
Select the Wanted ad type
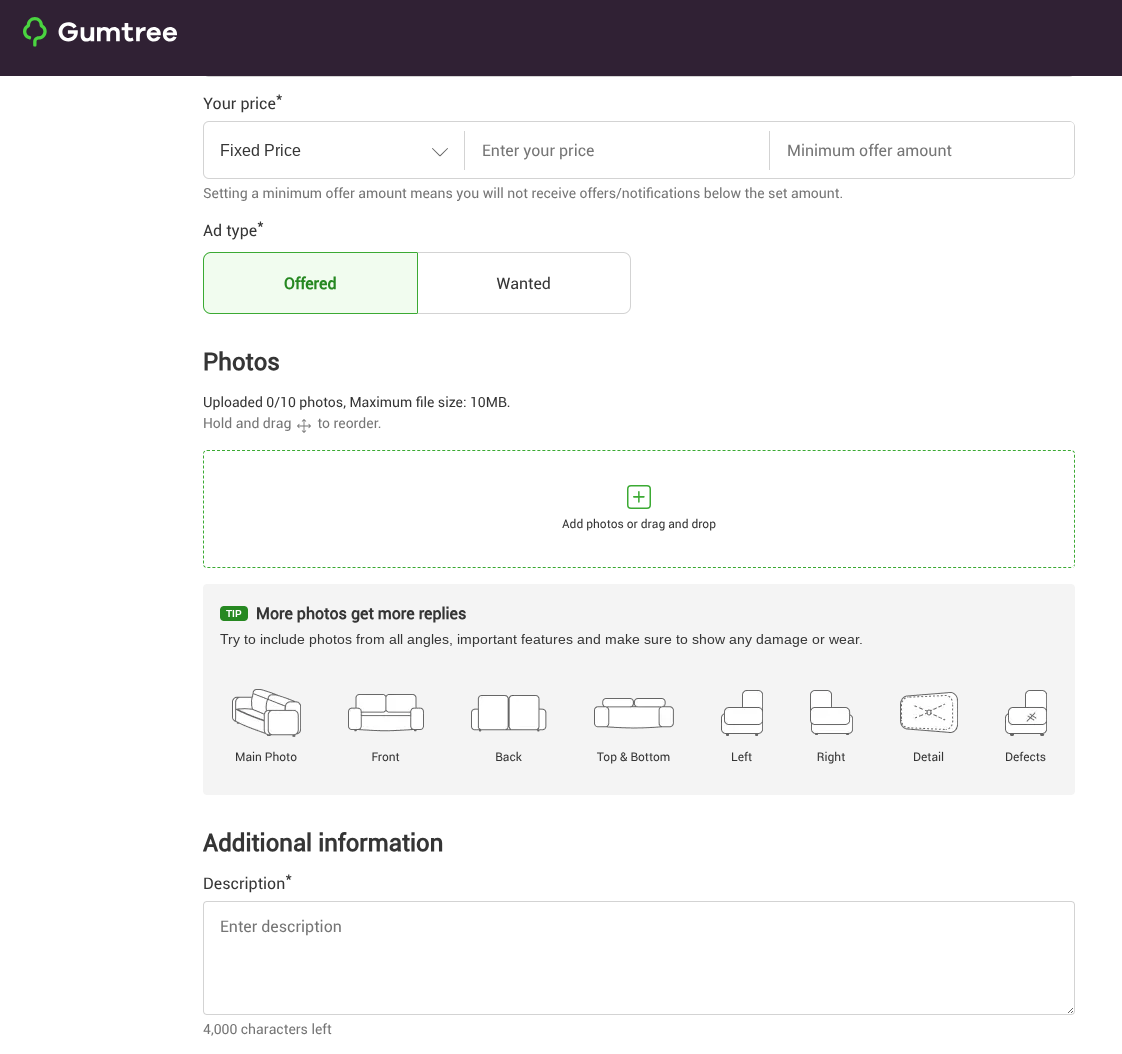pos(524,283)
